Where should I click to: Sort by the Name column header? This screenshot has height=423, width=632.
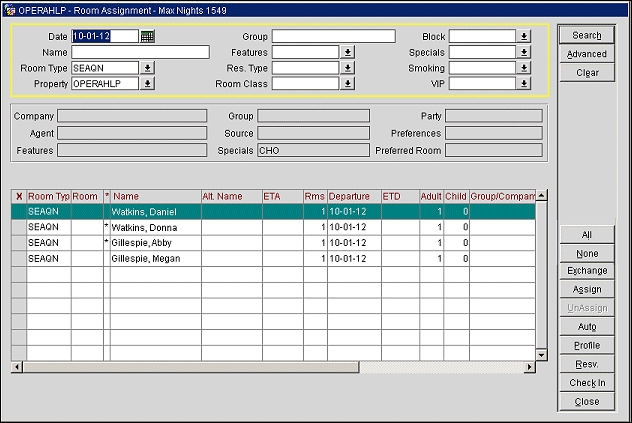tap(155, 196)
